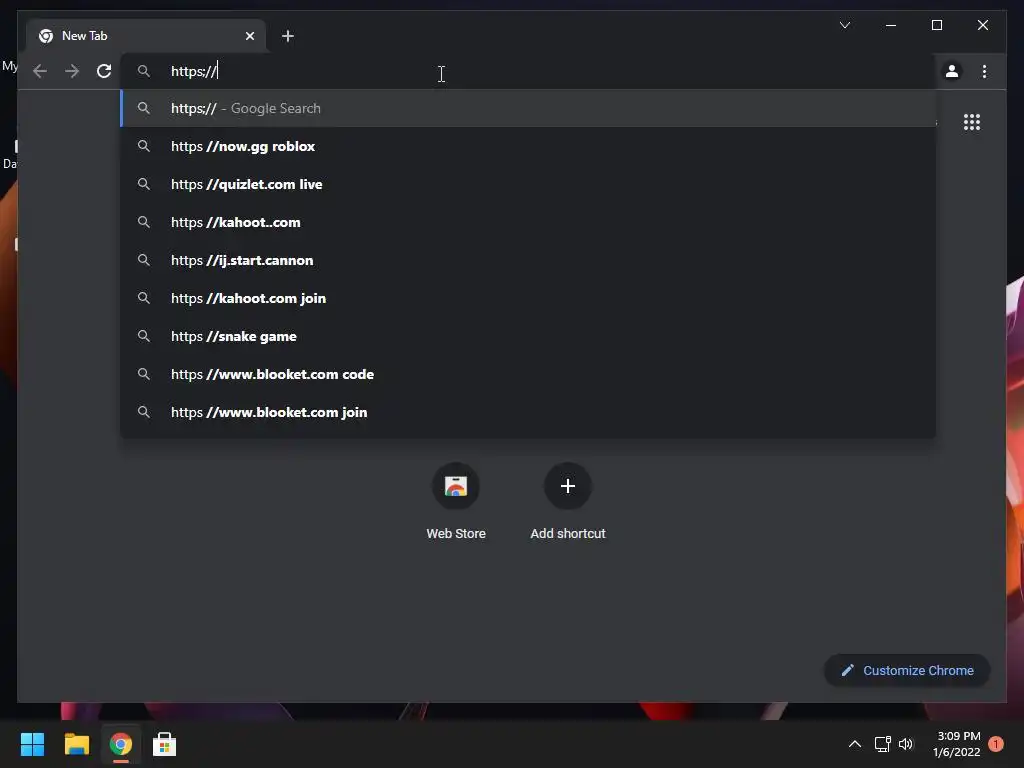Select suggestion "https //now.gg roblox"
1024x768 pixels.
click(x=528, y=146)
